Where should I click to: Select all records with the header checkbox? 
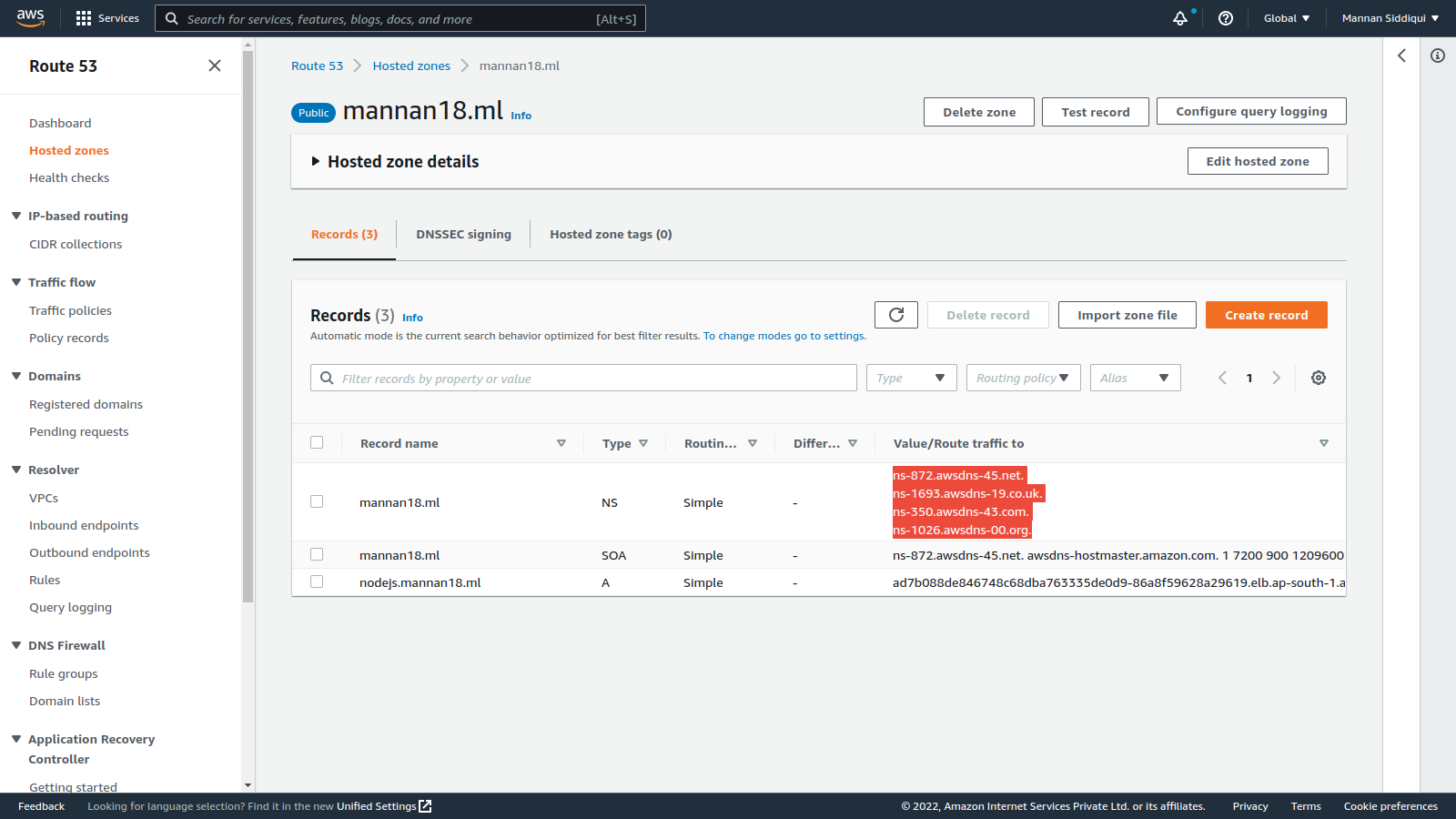[317, 442]
